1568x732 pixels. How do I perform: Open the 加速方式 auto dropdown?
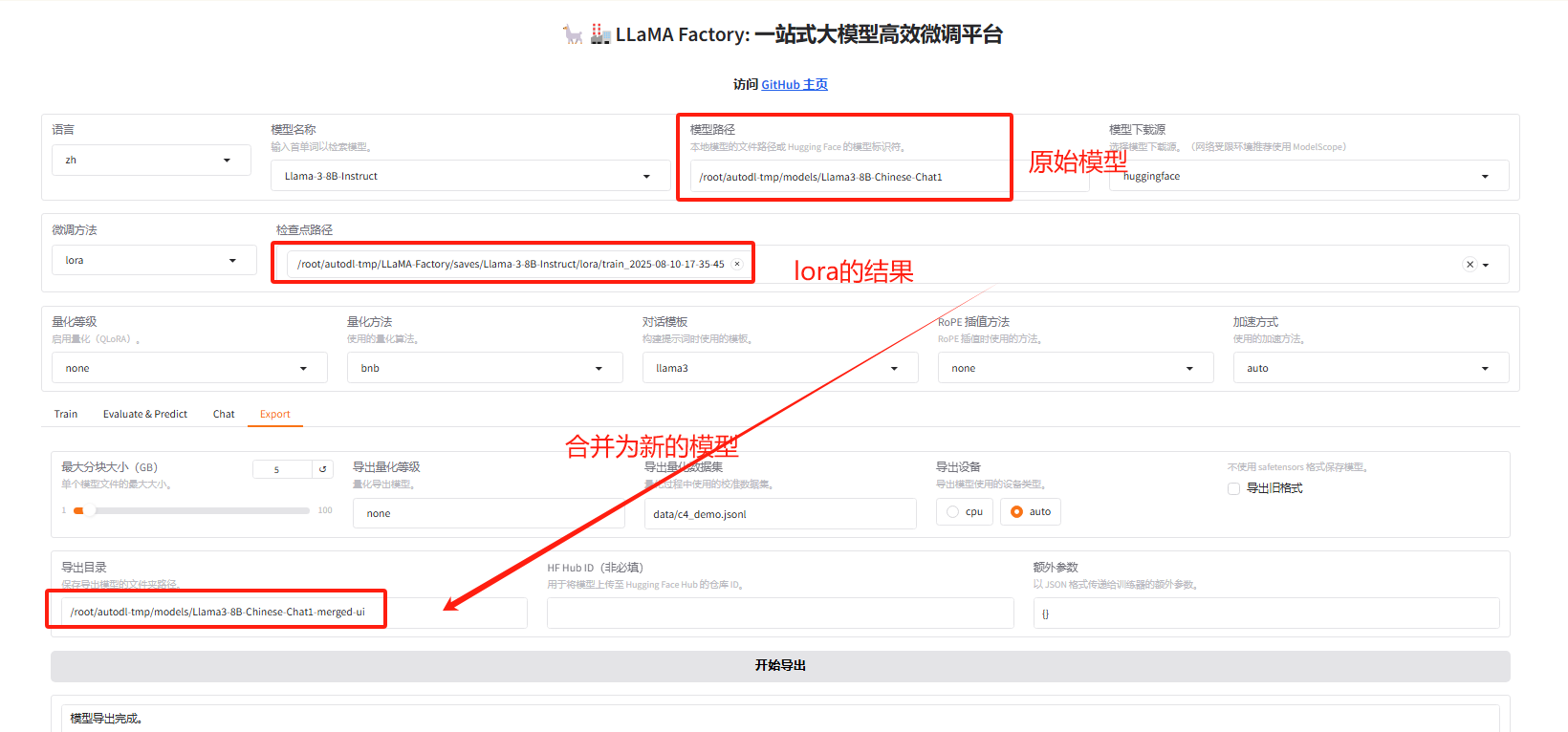coord(1371,368)
